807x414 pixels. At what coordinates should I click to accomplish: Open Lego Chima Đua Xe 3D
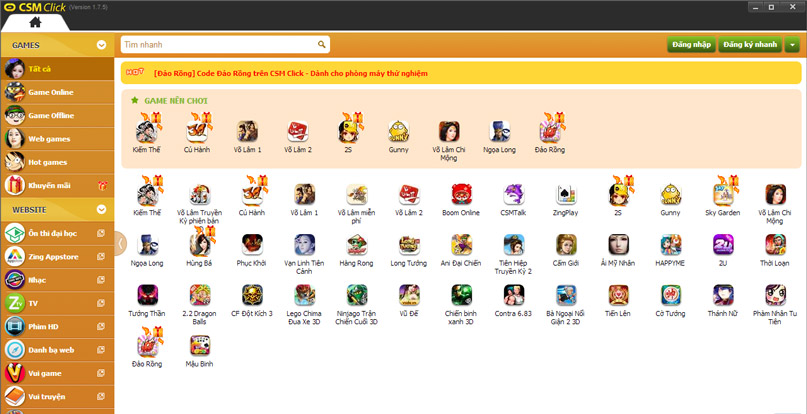(x=304, y=295)
